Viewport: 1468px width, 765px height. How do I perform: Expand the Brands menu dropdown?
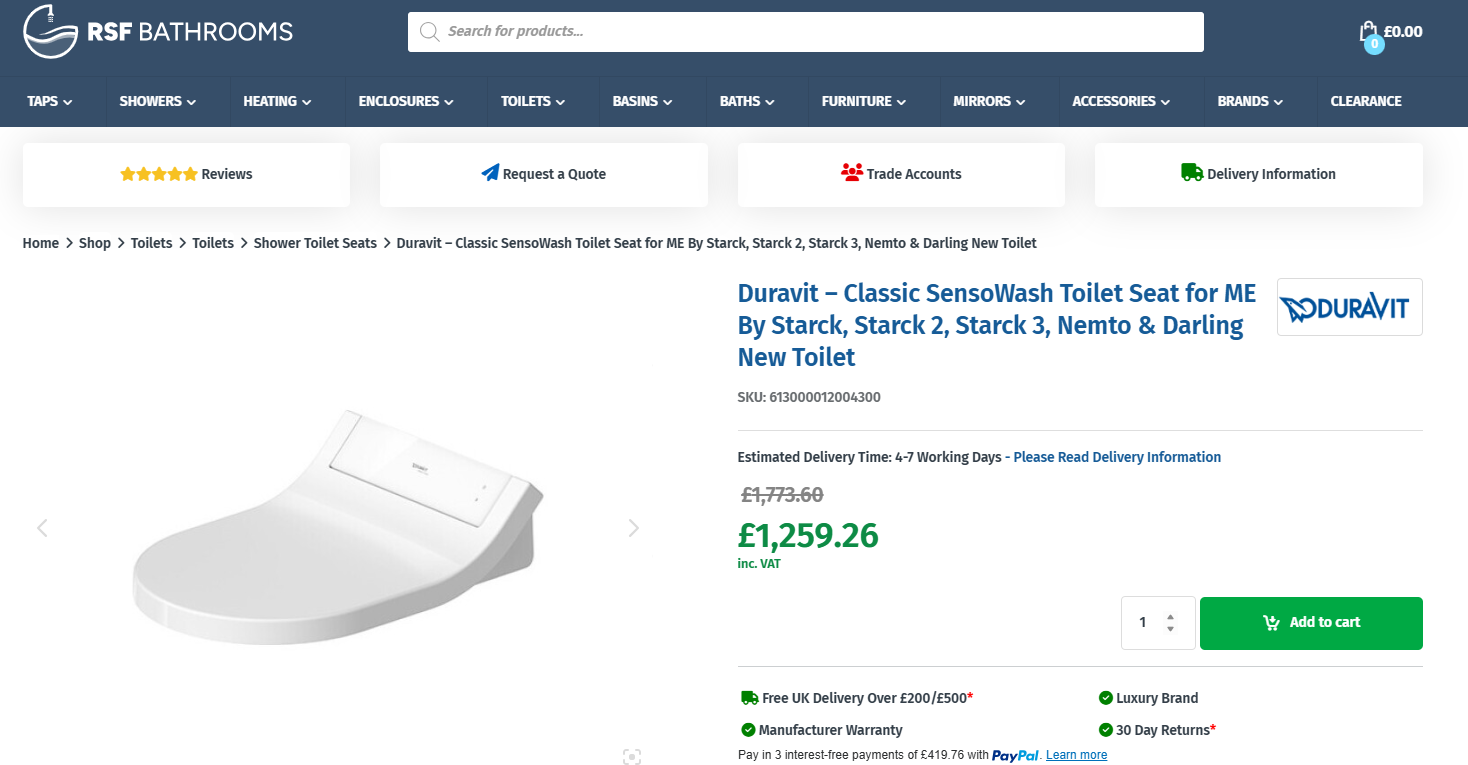pyautogui.click(x=1249, y=101)
